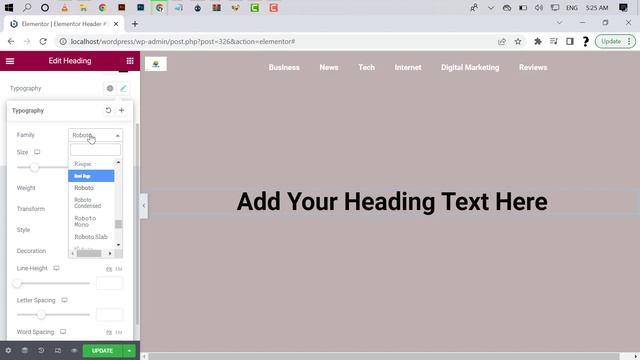
Task: Click the preview changes eye icon
Action: (x=74, y=351)
